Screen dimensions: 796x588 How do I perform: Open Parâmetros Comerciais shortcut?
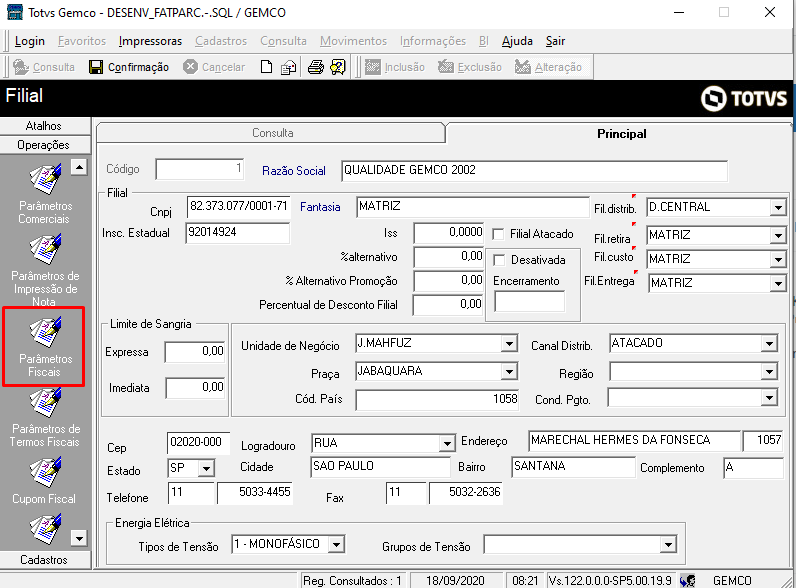click(x=45, y=194)
